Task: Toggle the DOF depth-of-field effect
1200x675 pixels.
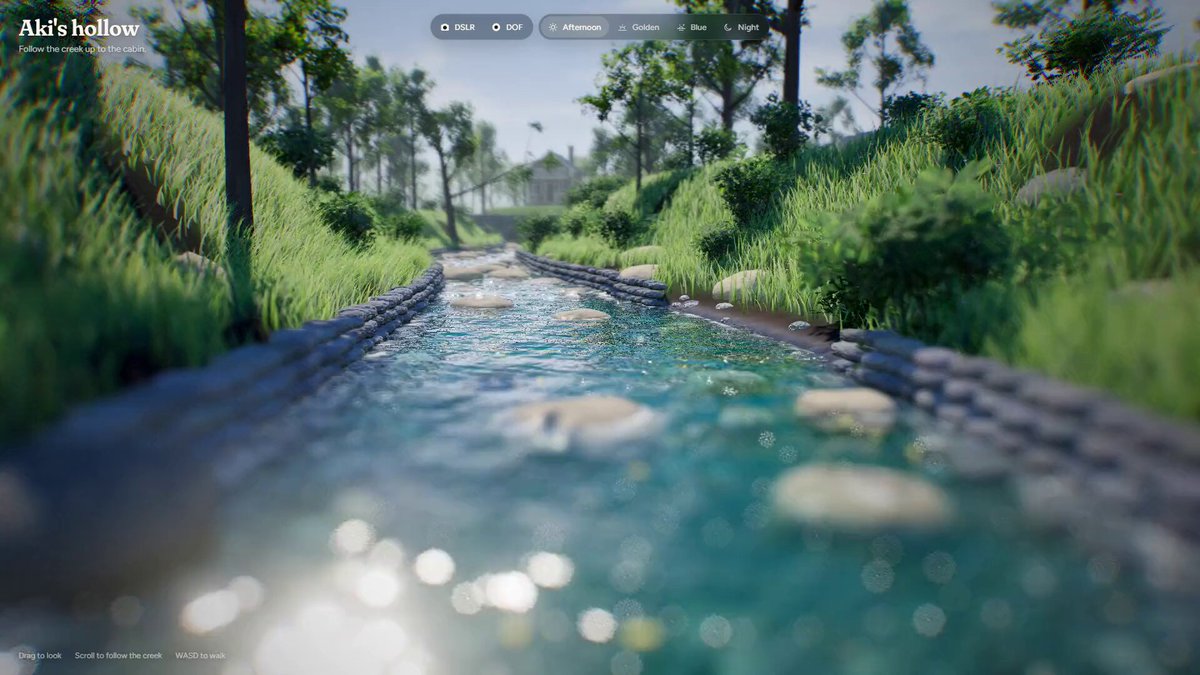Action: coord(507,27)
